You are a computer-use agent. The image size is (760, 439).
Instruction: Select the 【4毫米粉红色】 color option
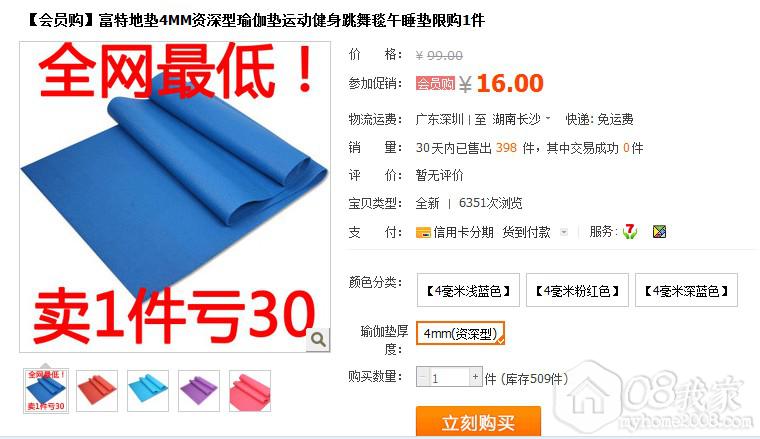point(577,291)
